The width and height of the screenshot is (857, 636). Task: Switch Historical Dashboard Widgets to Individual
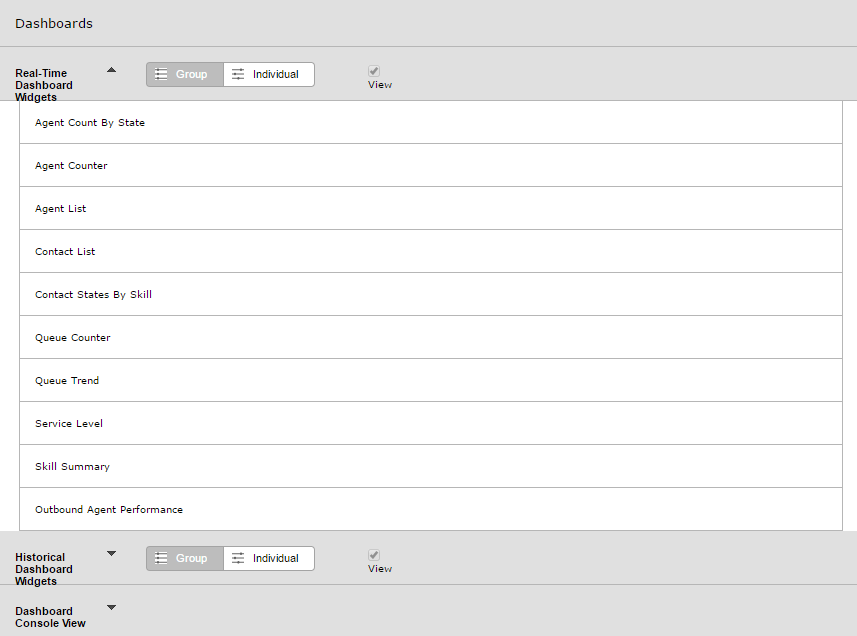coord(269,558)
